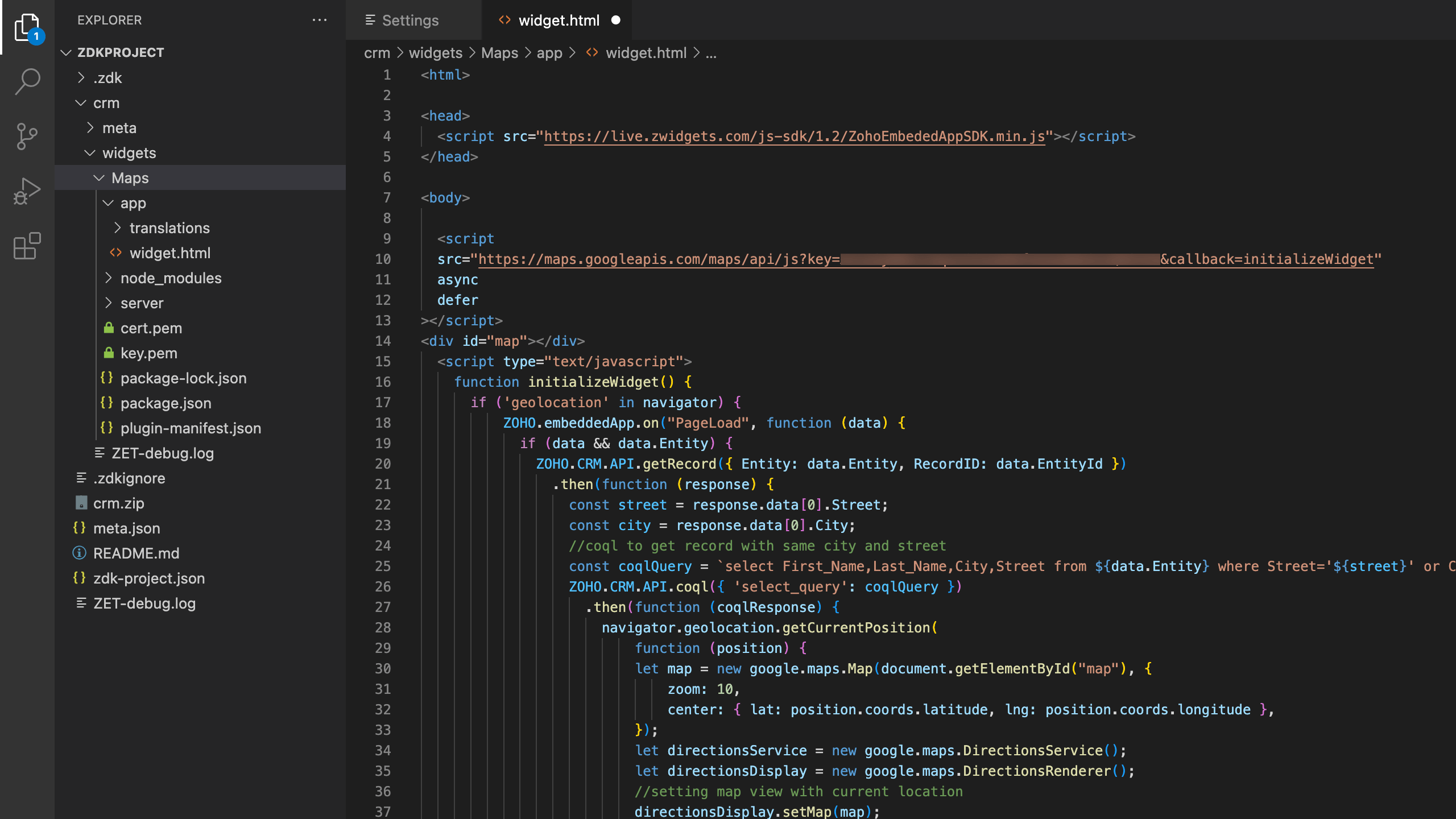Screen dimensions: 1456x819
Task: Click the Maps breadcrumb segment
Action: click(499, 53)
